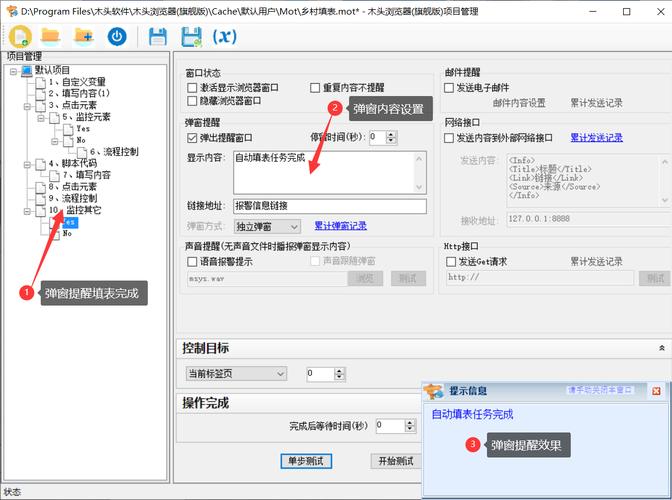
Task: Click the add folder icon with plus
Action: point(84,36)
